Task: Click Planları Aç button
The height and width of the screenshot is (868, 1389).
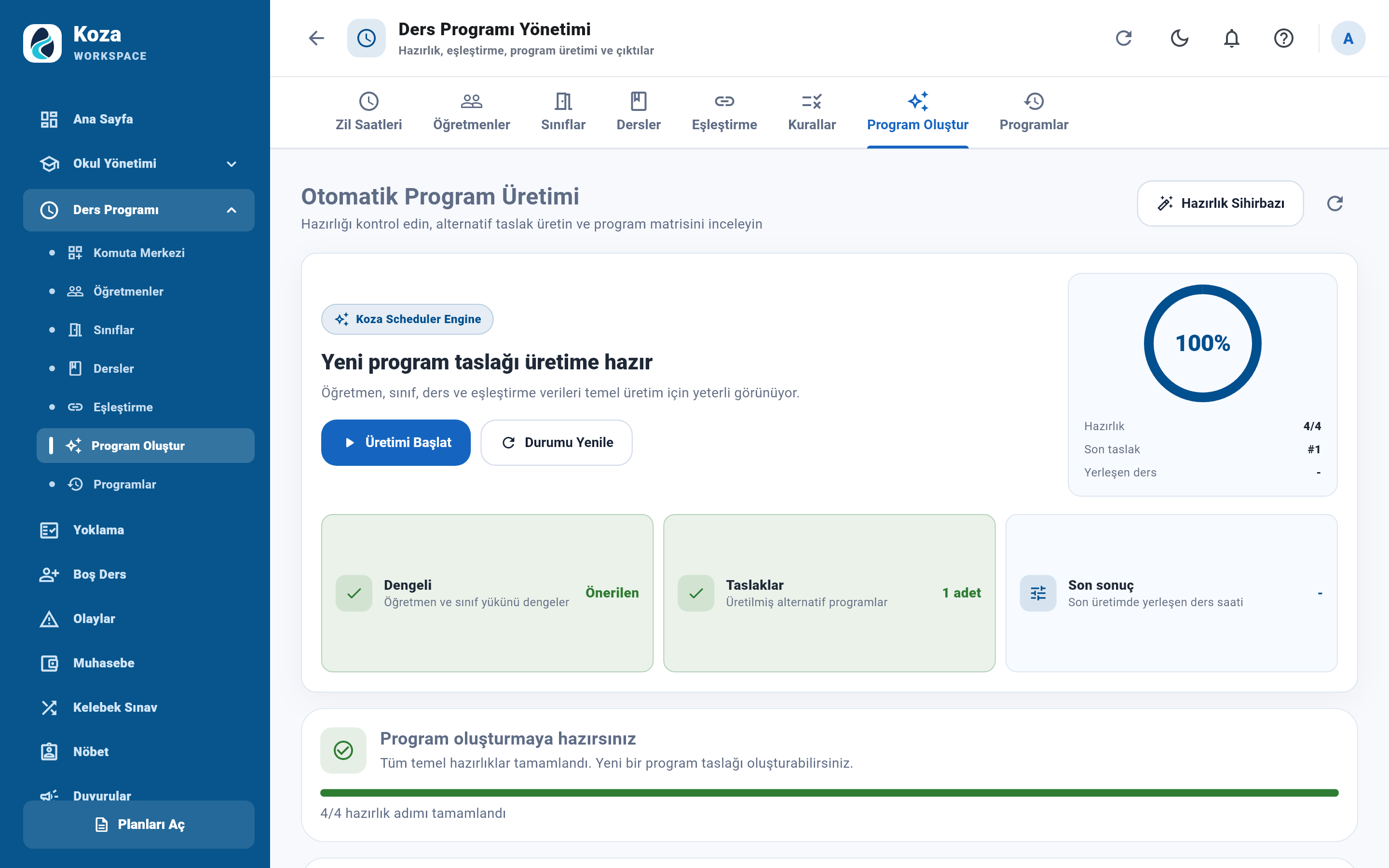Action: click(138, 825)
